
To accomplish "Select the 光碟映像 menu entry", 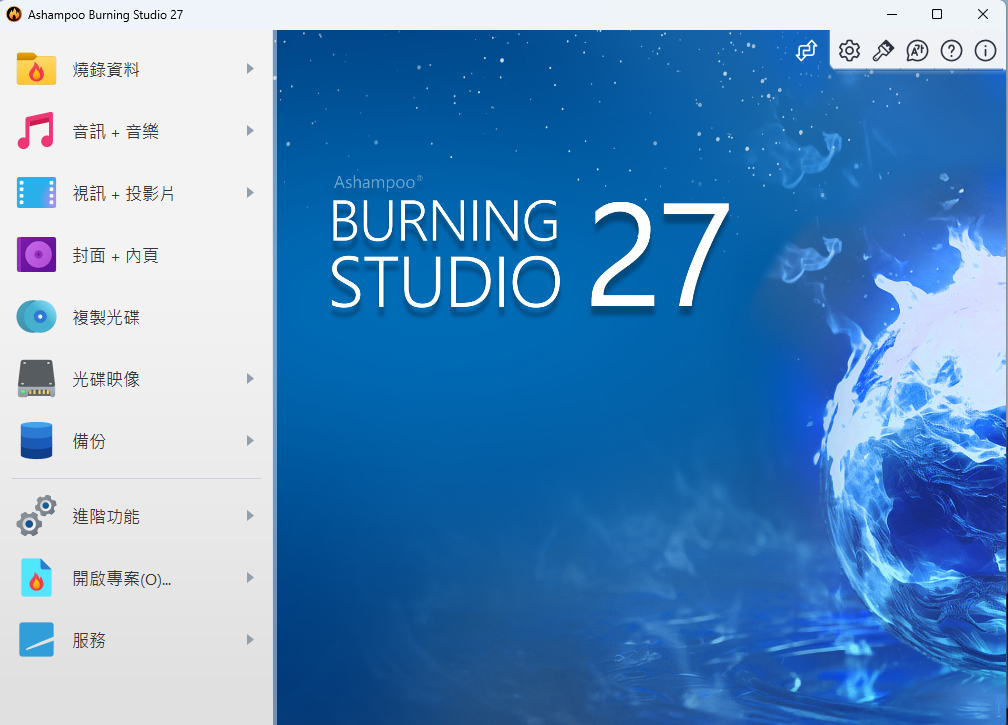I will tap(136, 379).
